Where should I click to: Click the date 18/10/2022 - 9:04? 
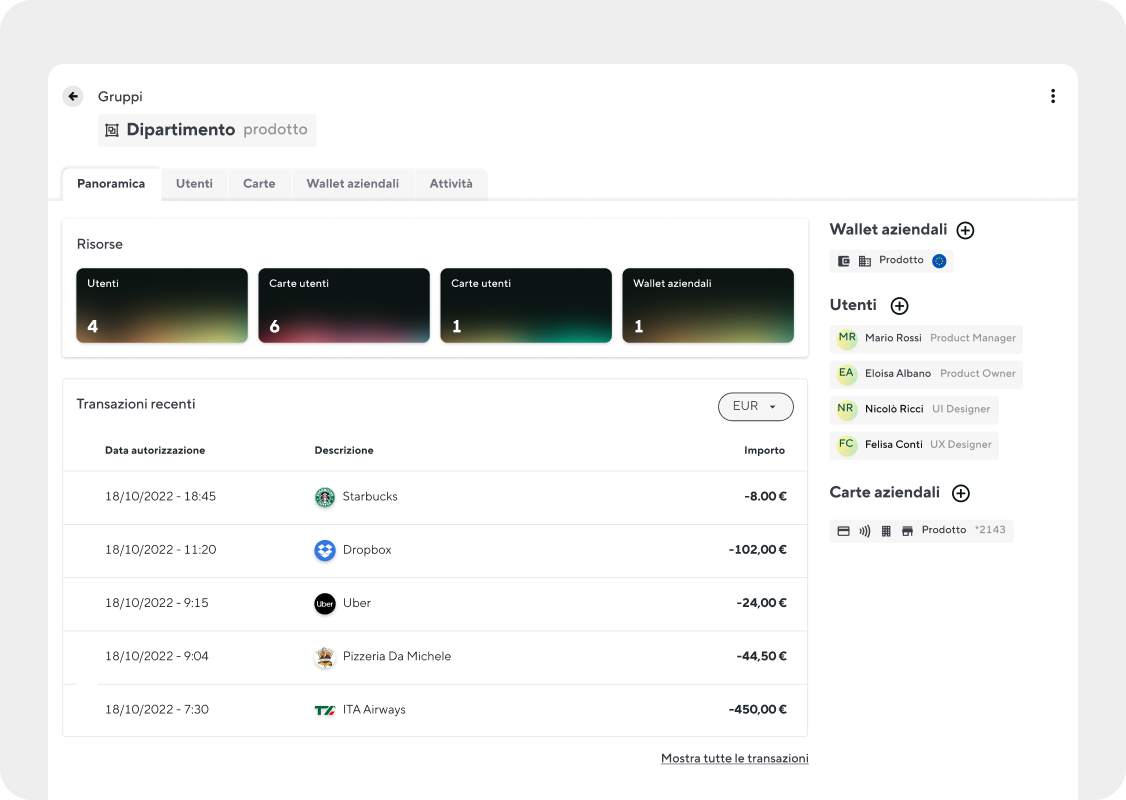(157, 656)
